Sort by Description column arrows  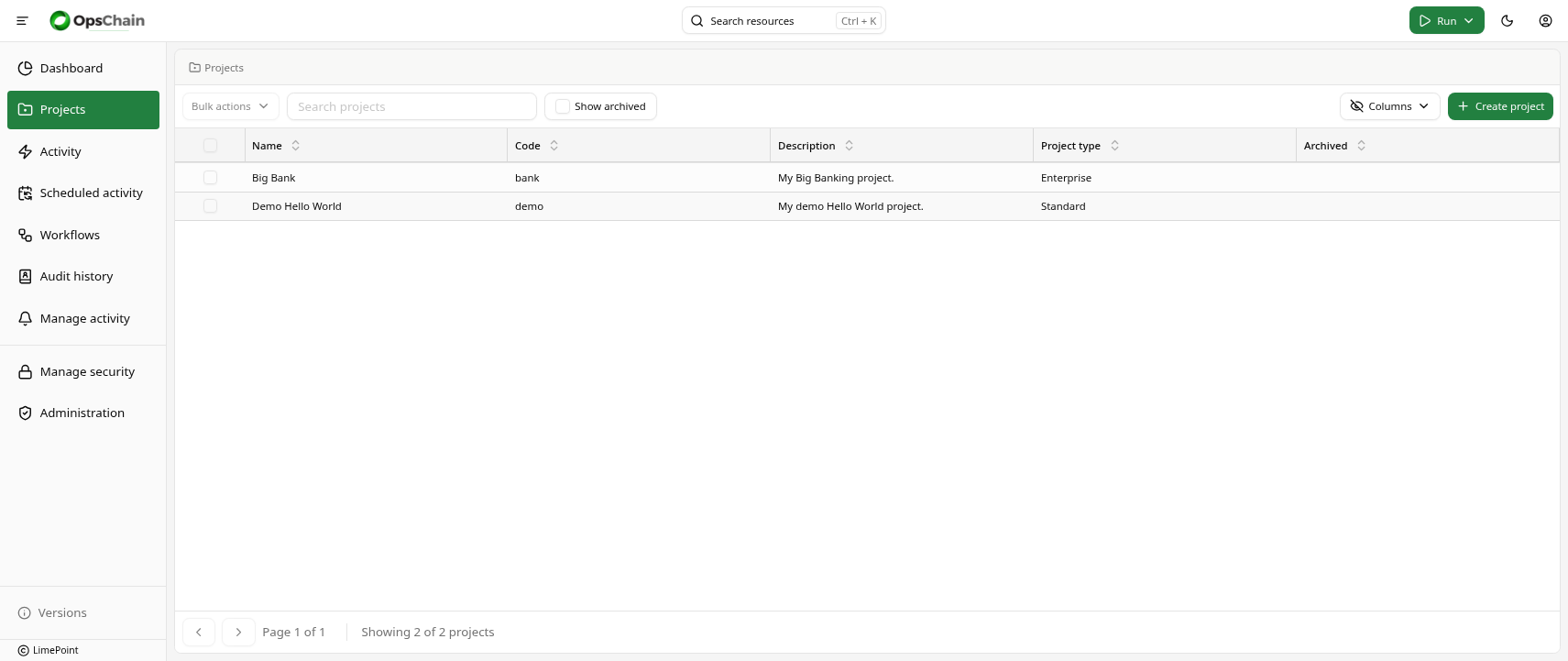click(x=849, y=145)
